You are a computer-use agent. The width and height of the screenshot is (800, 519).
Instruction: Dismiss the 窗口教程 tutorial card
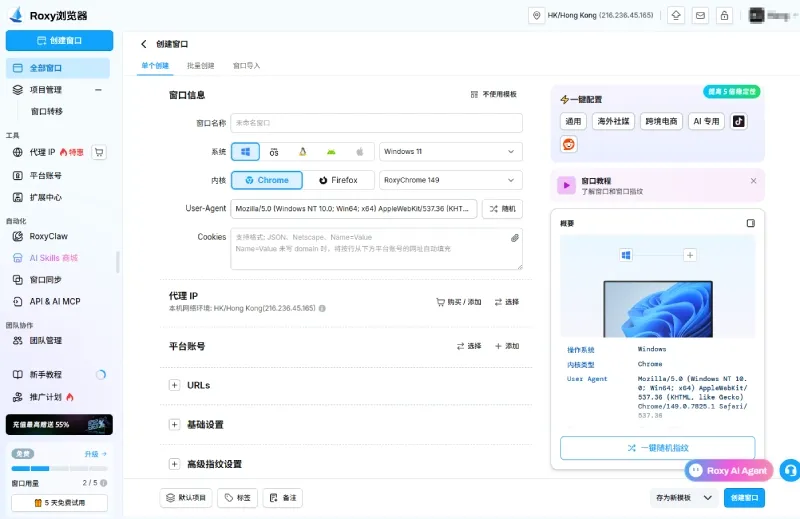753,181
